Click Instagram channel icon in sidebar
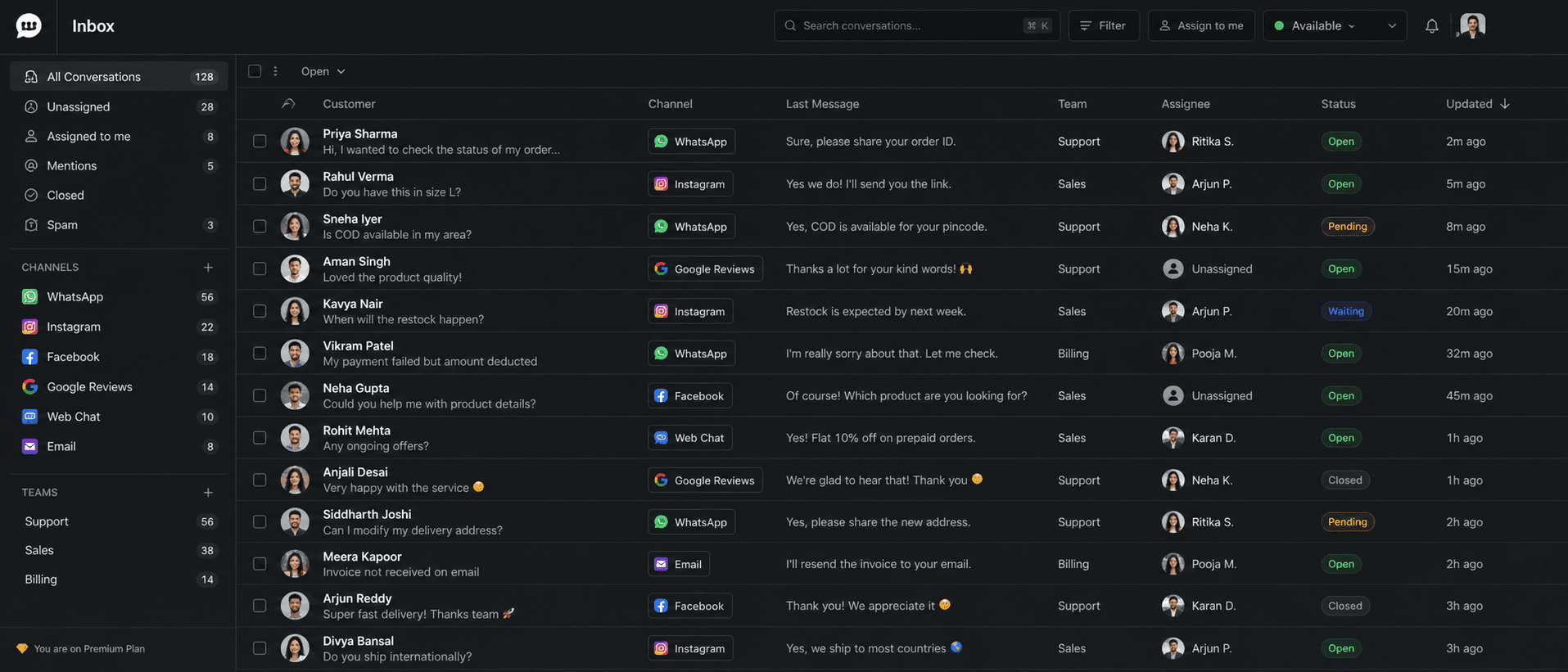 (30, 327)
